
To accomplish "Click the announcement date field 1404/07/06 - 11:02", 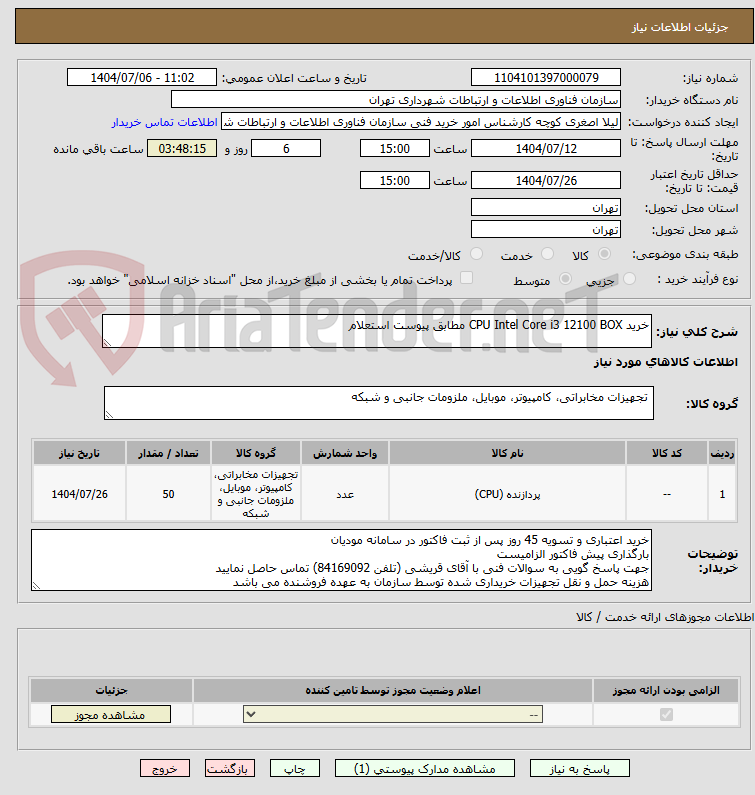I will [142, 78].
